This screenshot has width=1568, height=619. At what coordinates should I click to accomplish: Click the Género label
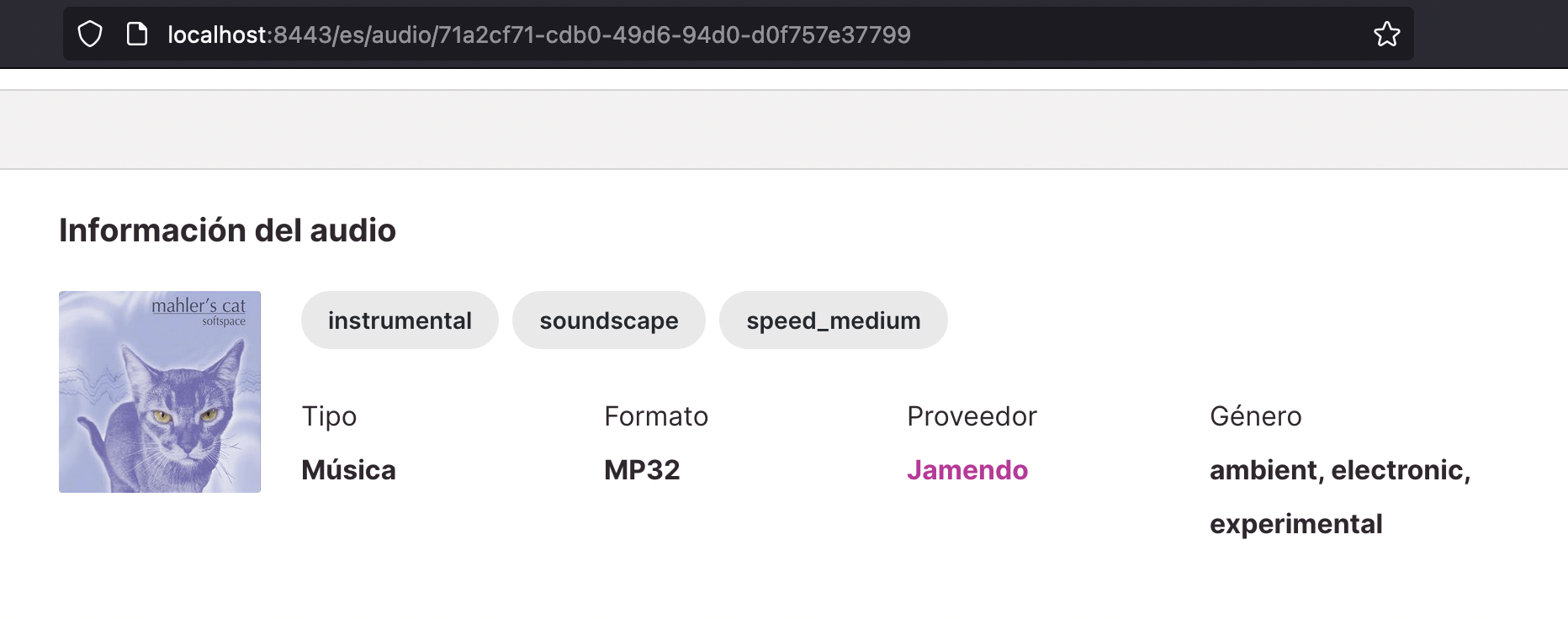tap(1256, 415)
